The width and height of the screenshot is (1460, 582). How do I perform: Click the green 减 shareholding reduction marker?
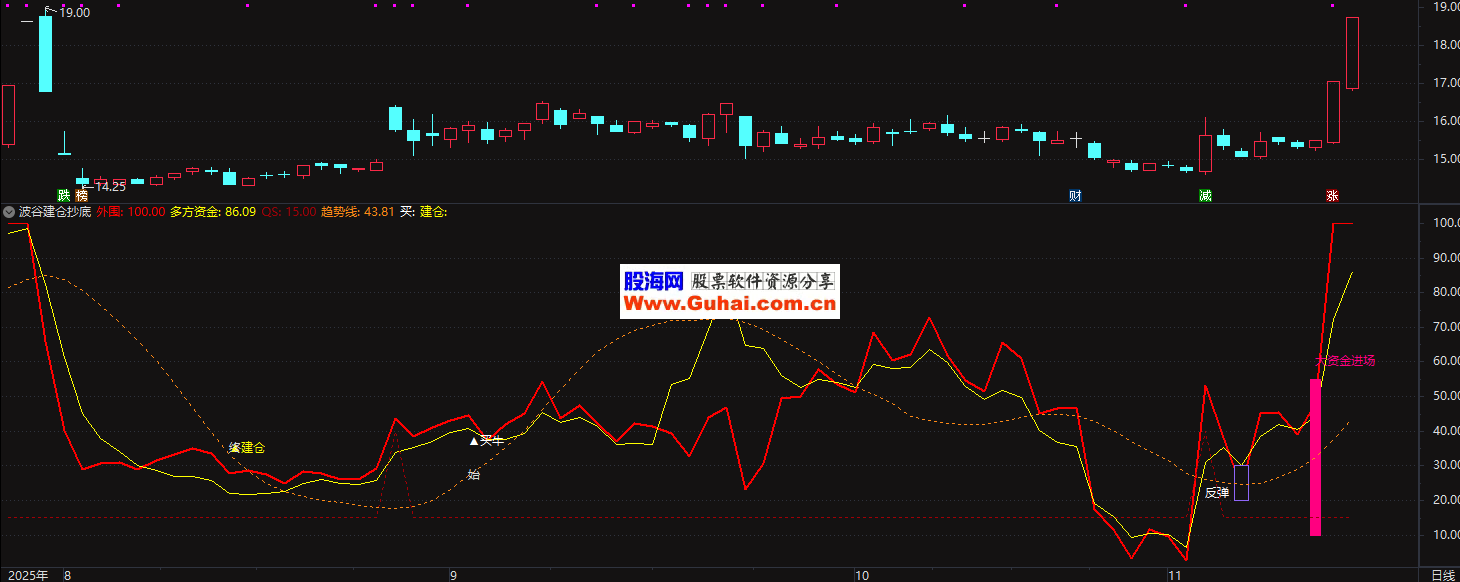click(1205, 196)
